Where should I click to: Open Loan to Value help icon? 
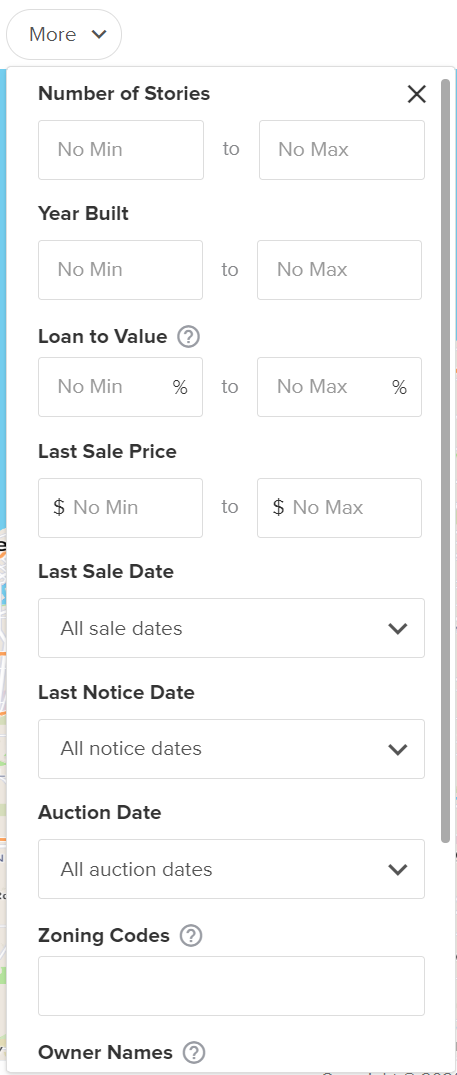click(x=188, y=337)
